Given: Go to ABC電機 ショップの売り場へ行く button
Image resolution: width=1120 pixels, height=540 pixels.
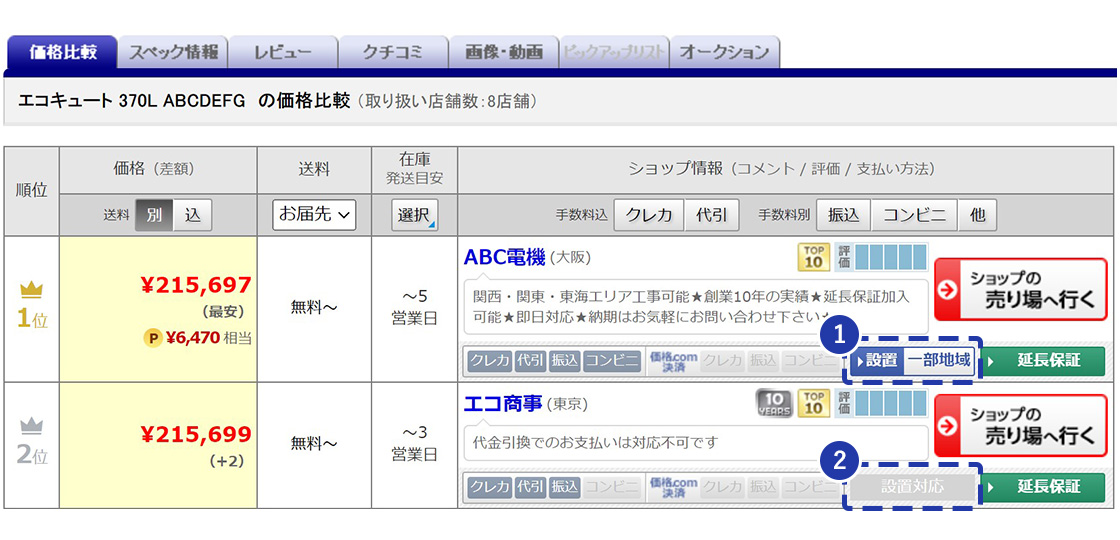Looking at the screenshot, I should pyautogui.click(x=1021, y=289).
